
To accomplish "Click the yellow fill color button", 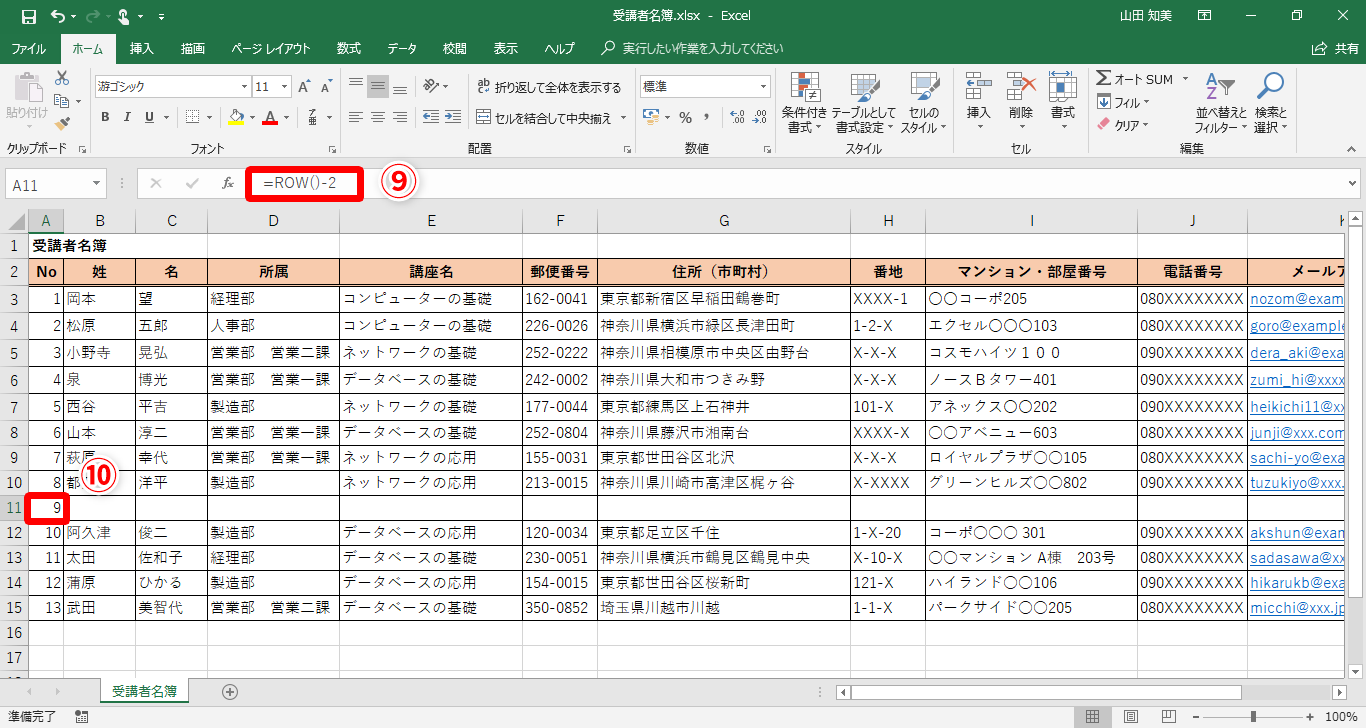I will click(x=236, y=117).
